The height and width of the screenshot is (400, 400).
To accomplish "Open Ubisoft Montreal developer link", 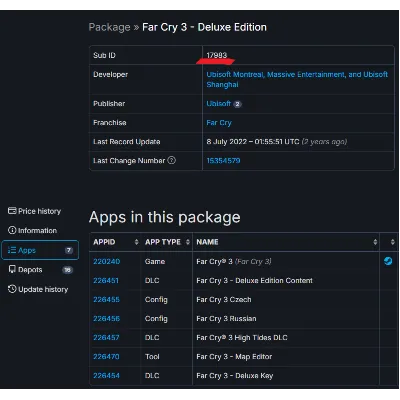I will pyautogui.click(x=235, y=74).
